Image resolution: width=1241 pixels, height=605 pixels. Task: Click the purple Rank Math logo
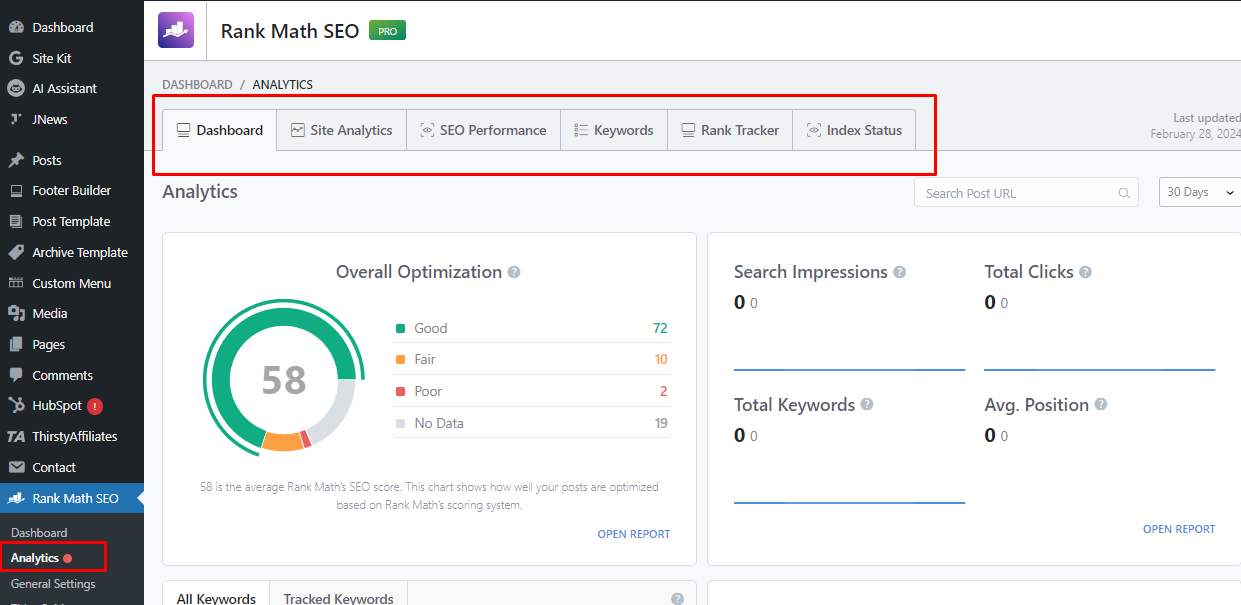click(176, 30)
